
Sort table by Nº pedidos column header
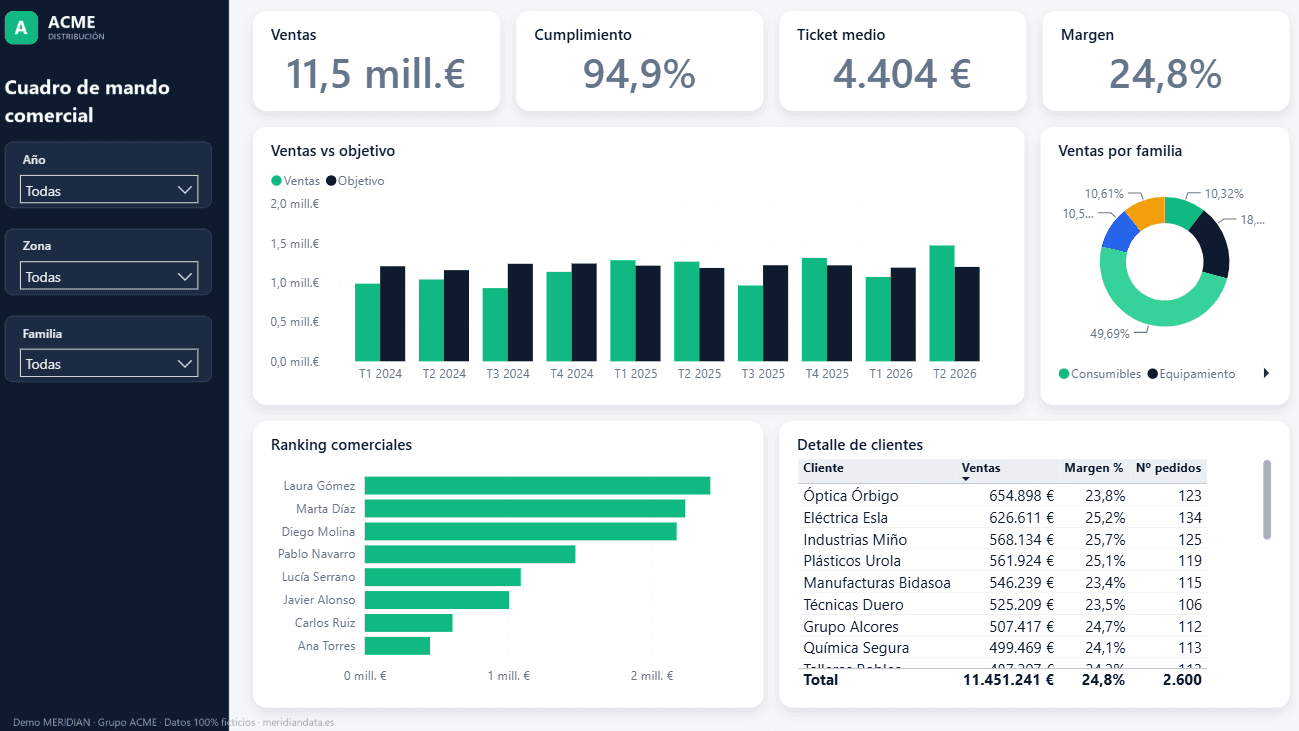[x=1169, y=468]
